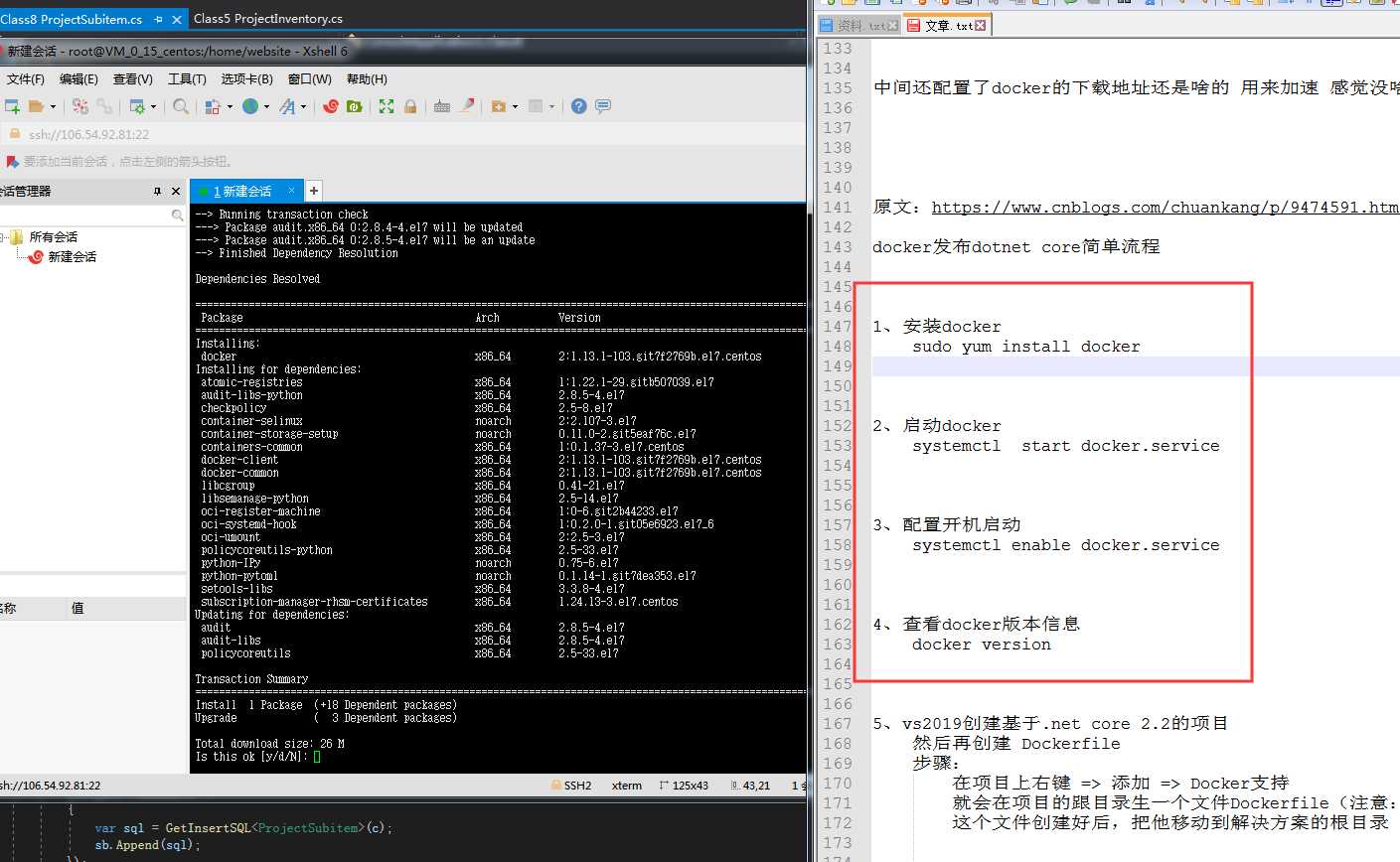Viewport: 1400px width, 862px height.
Task: Close the 资料.txt editor tab
Action: click(x=893, y=25)
